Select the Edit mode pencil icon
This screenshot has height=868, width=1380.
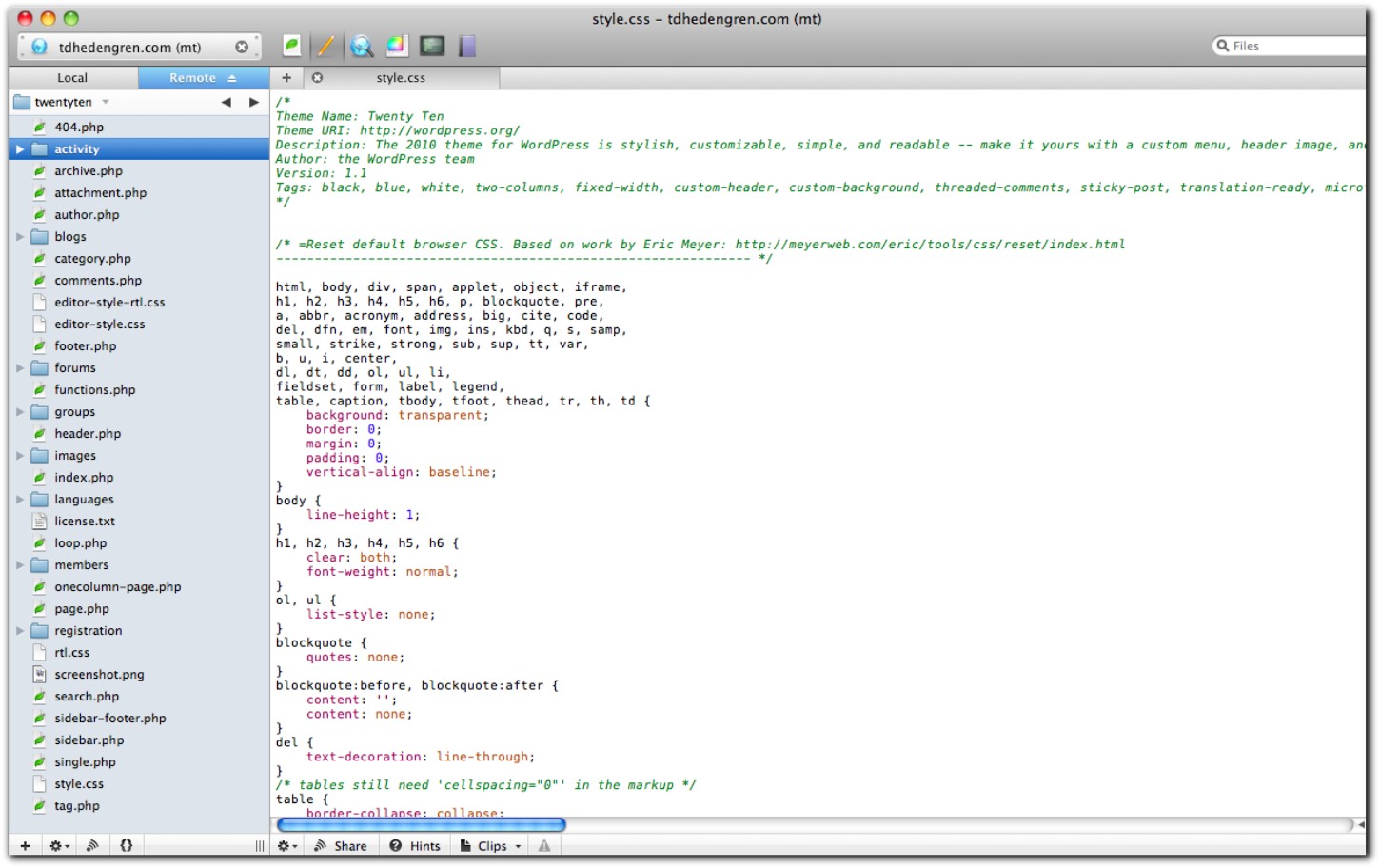(x=325, y=46)
